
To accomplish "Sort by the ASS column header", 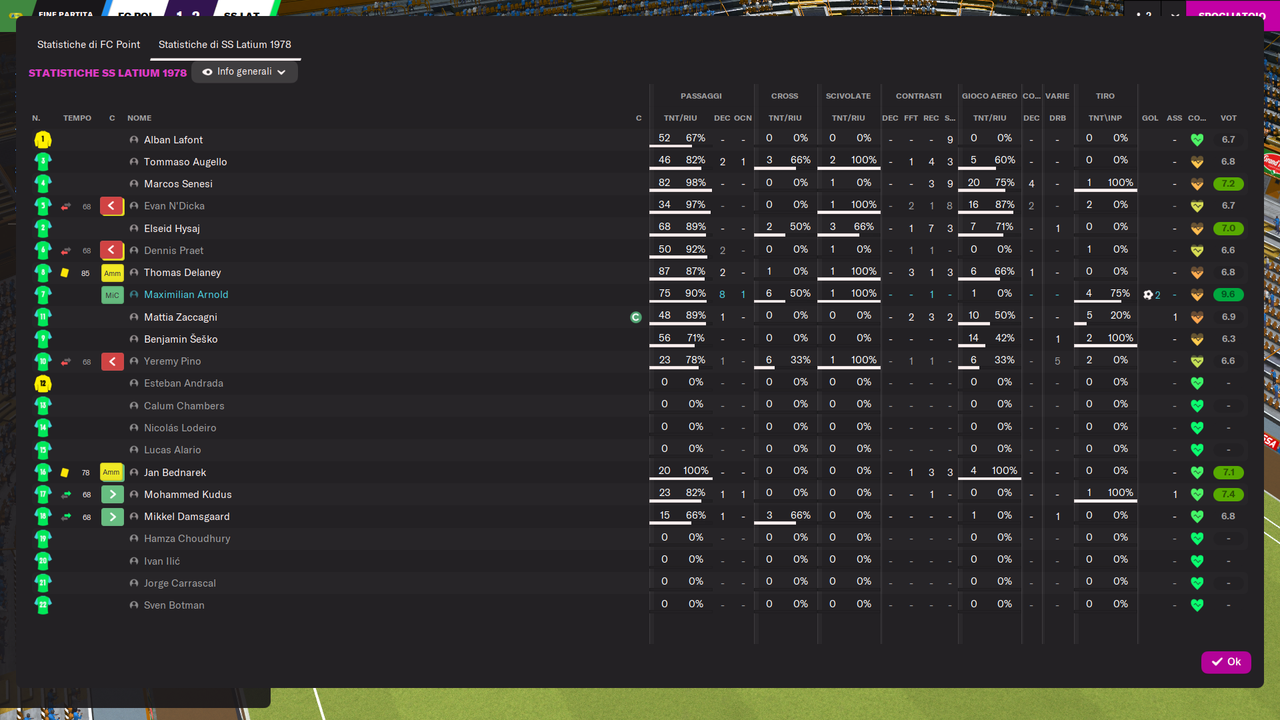I will [1174, 118].
